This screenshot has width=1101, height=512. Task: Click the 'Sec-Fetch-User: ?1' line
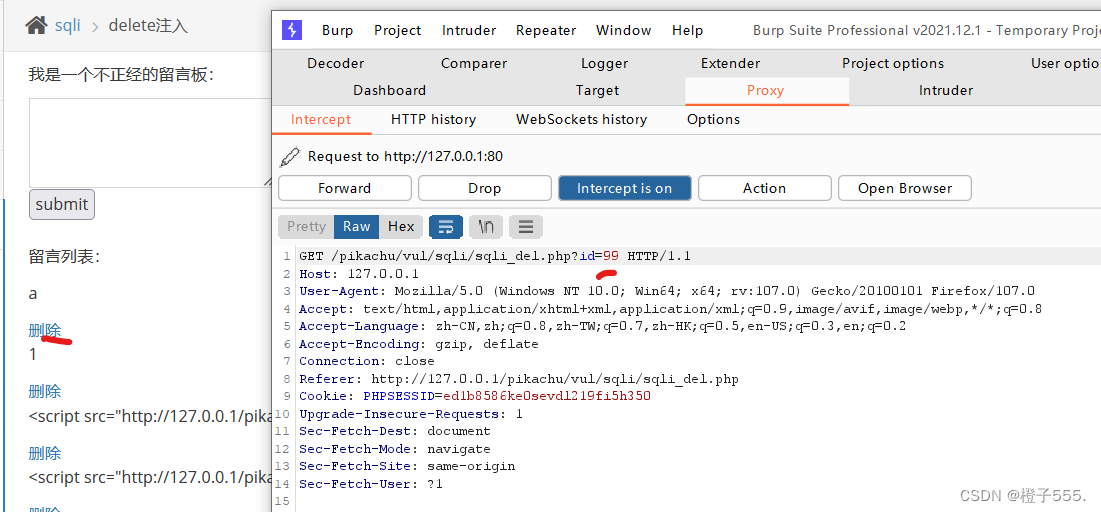pos(371,484)
